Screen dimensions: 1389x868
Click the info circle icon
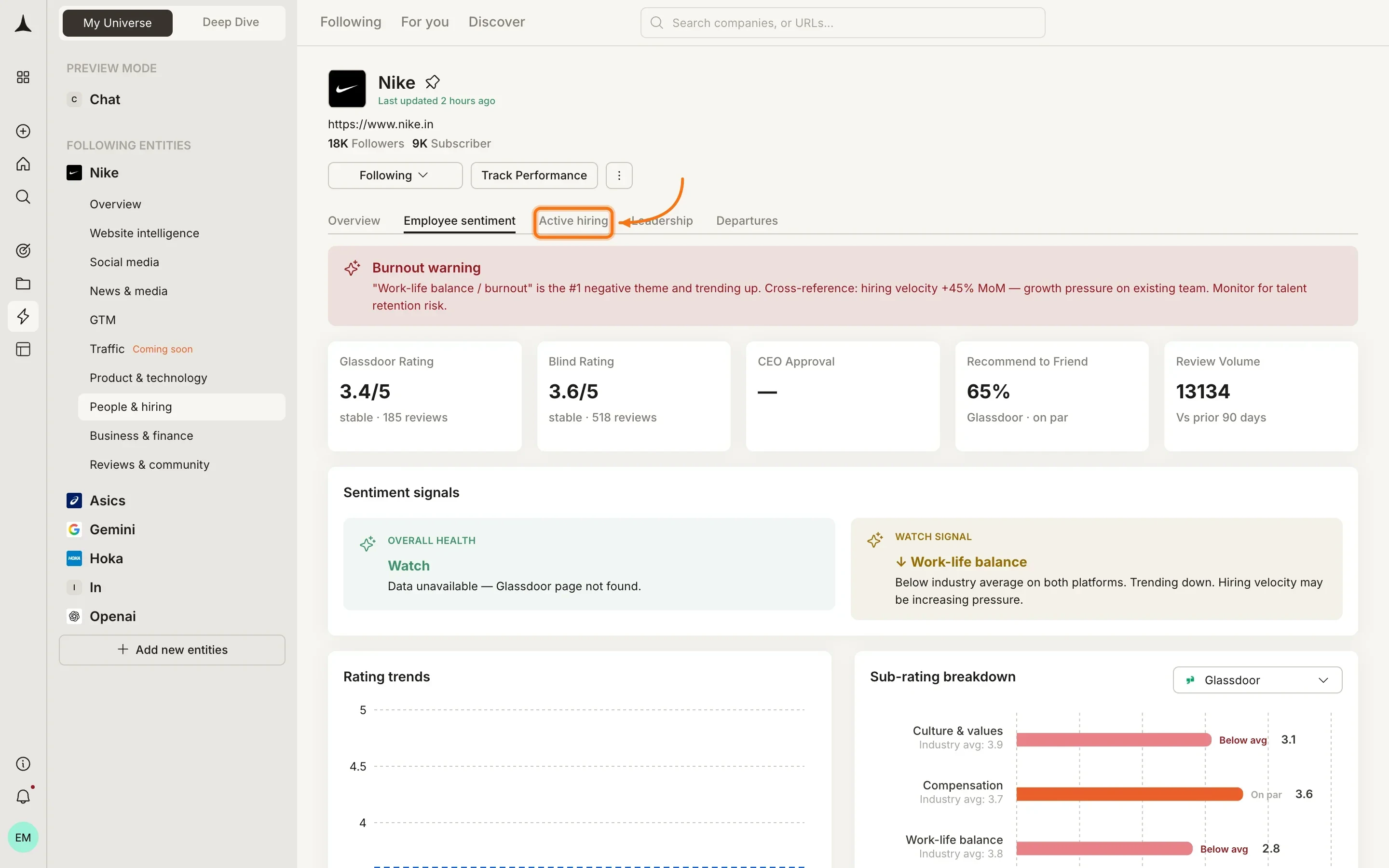coord(23,763)
